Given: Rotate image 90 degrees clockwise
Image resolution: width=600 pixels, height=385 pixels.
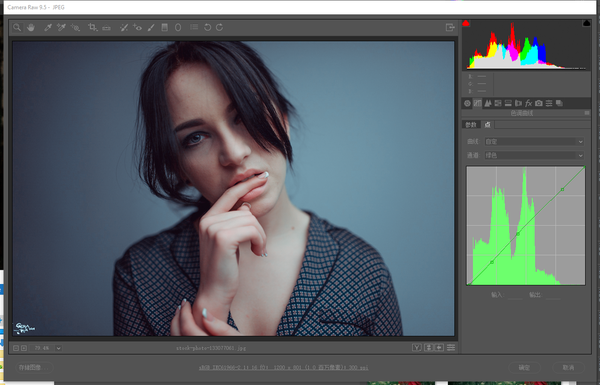Looking at the screenshot, I should [220, 27].
